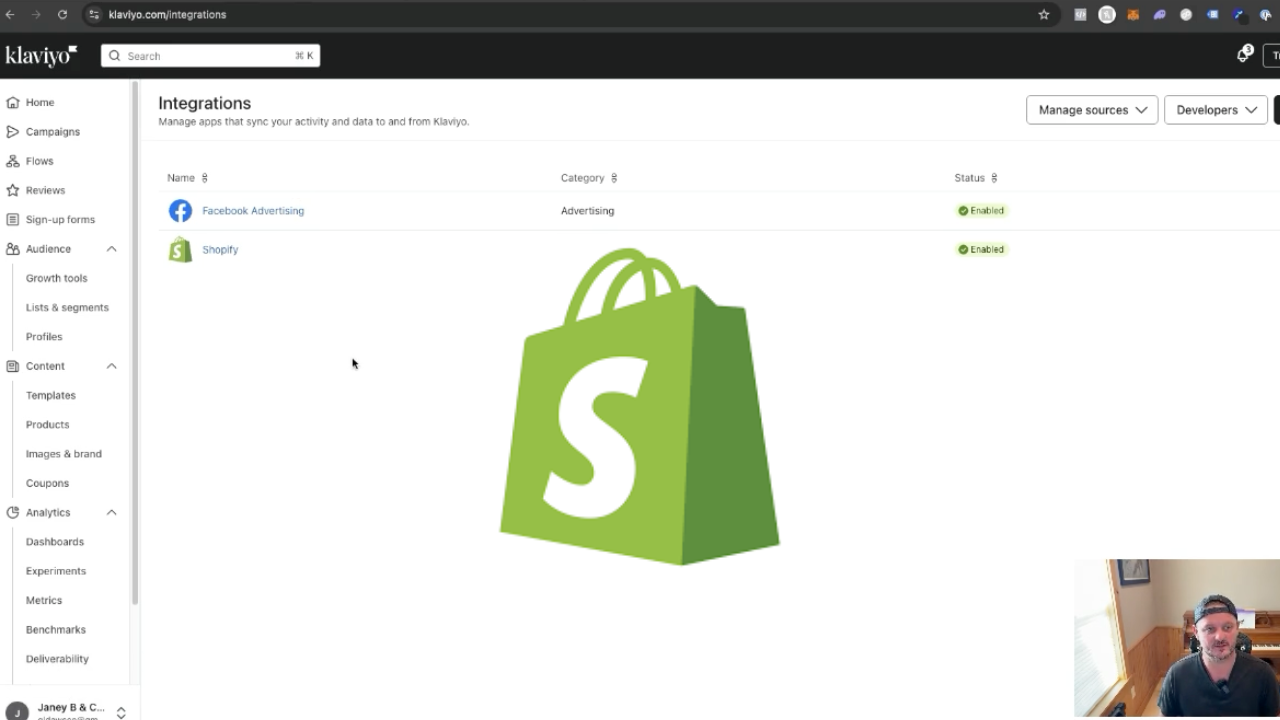Open Experiments page

point(56,571)
